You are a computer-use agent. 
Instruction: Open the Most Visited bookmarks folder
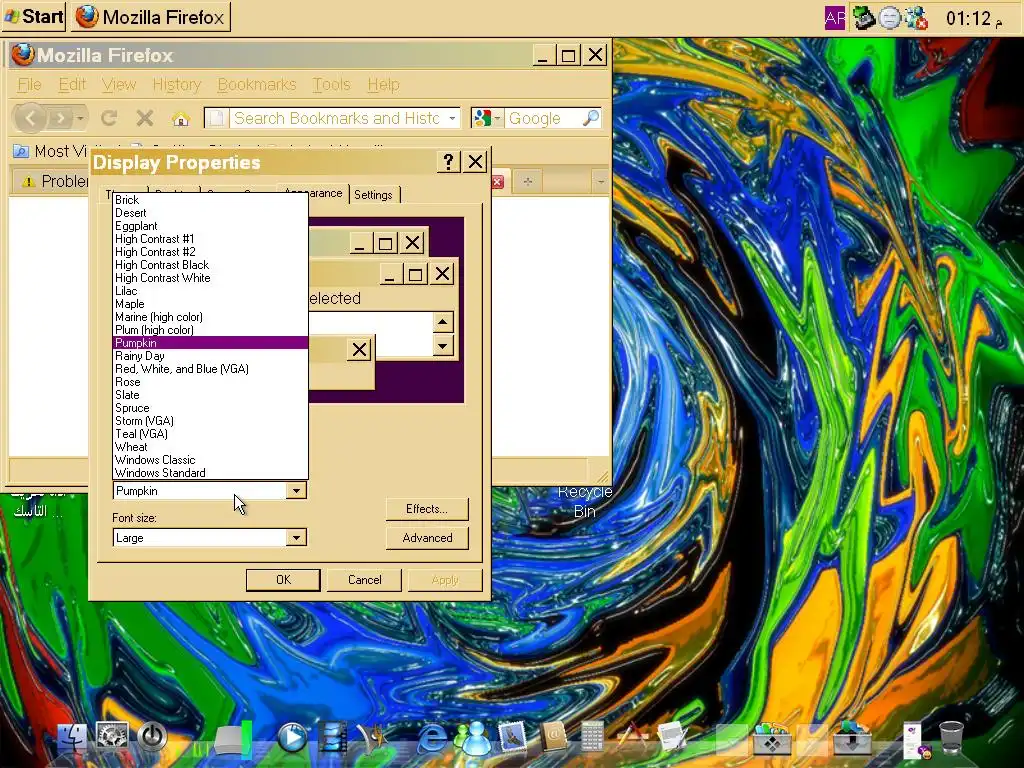tap(50, 152)
